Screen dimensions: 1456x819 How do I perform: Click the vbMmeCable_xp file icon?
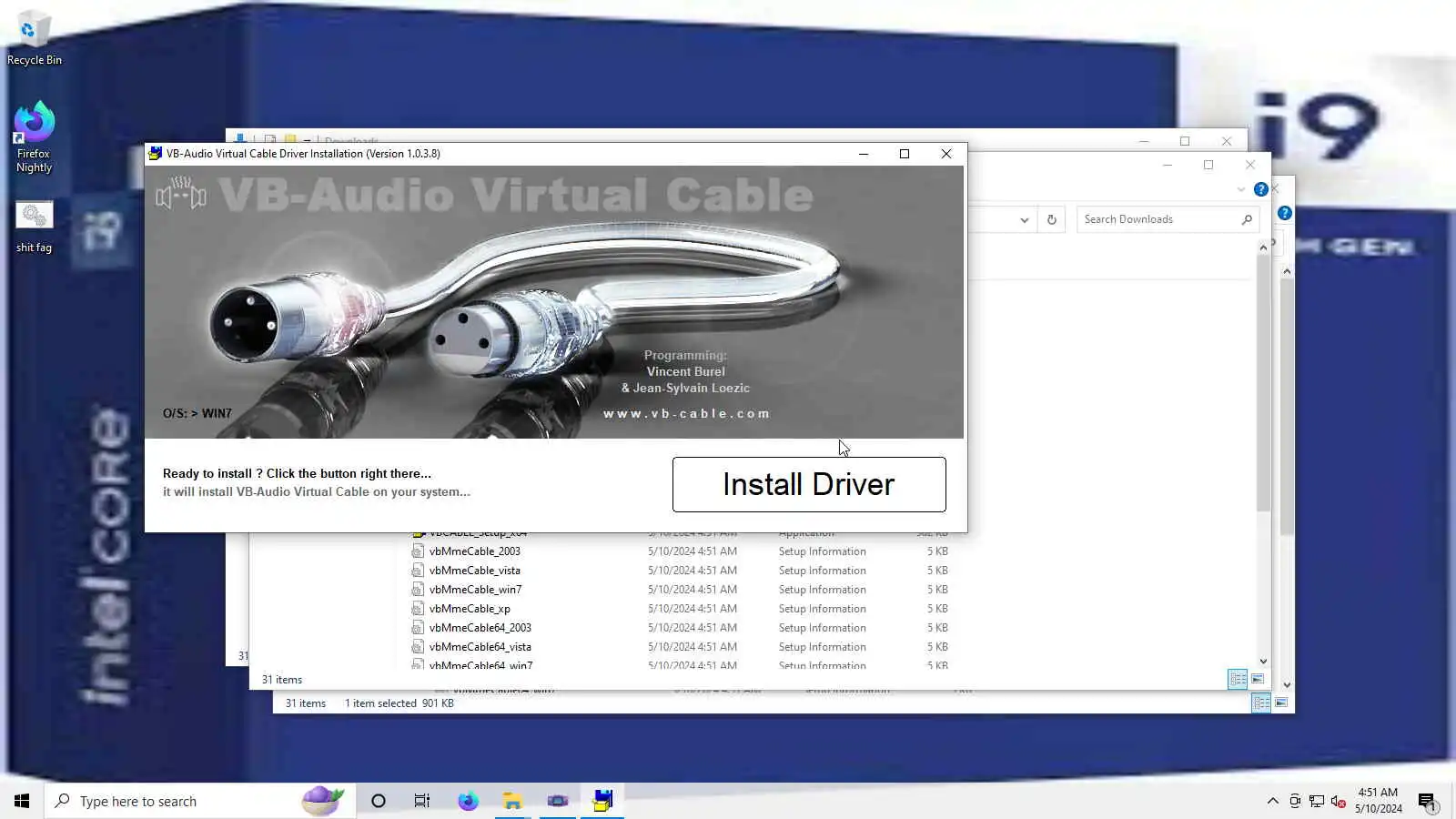click(418, 609)
